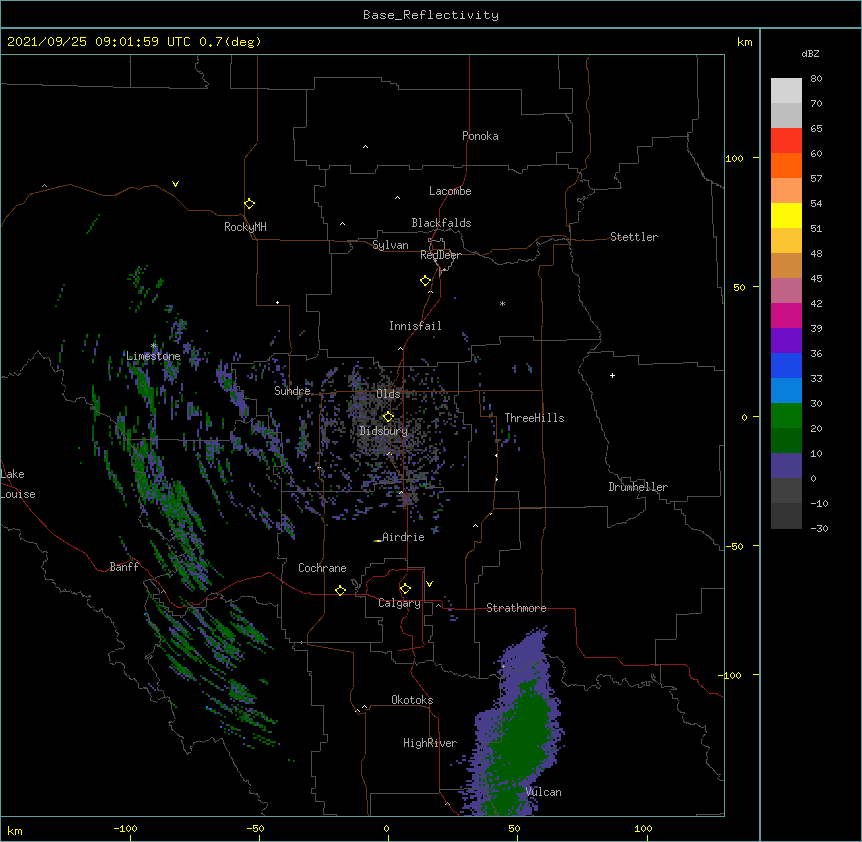
Task: Click the Ponoka city label
Action: pos(480,136)
